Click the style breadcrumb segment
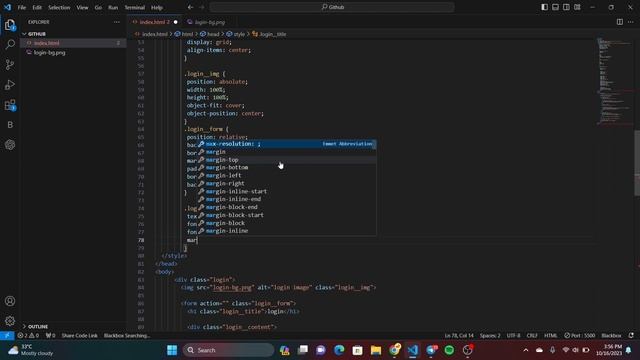640x360 pixels. coord(236,34)
